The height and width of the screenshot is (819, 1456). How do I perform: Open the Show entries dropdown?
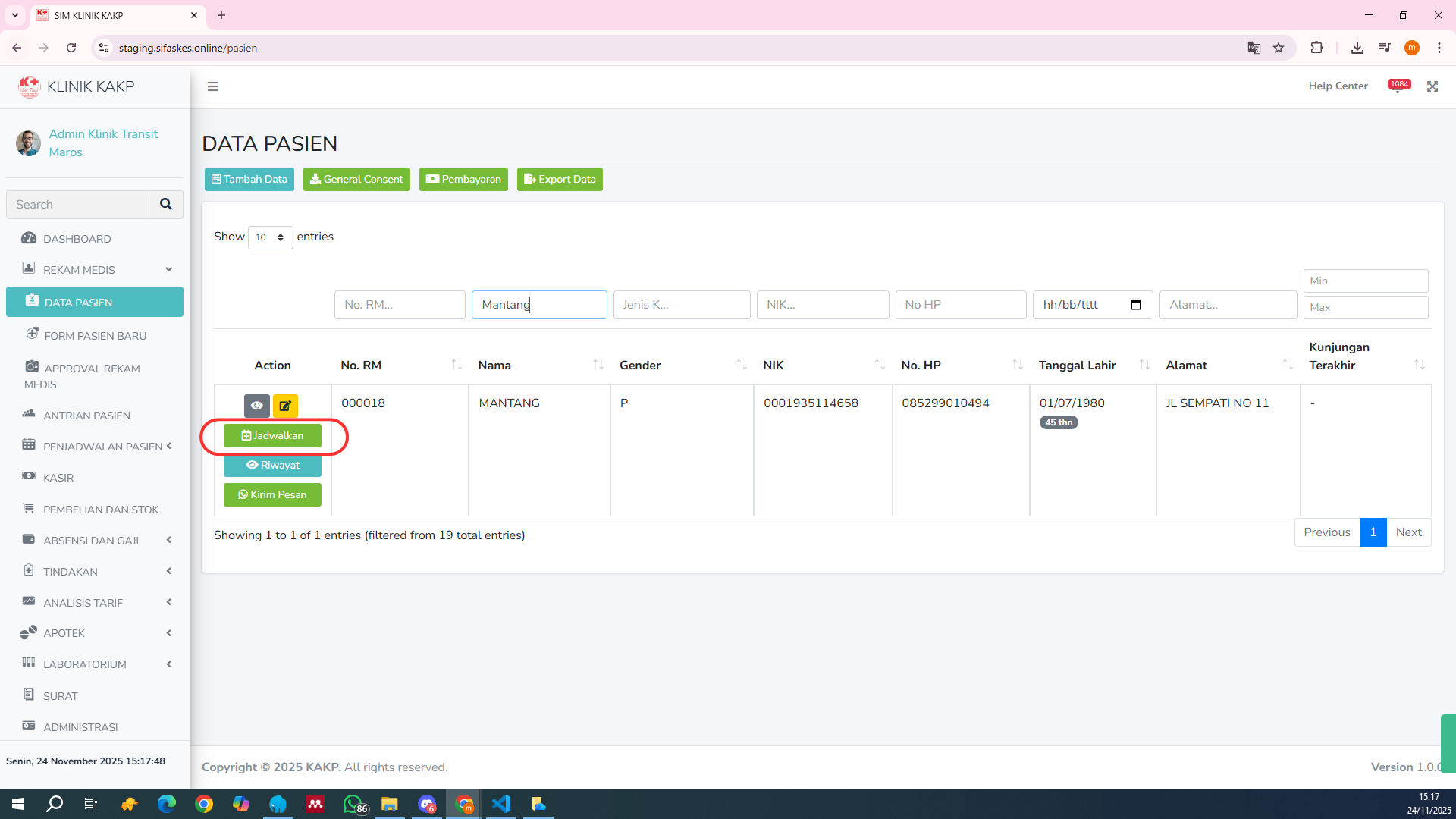click(270, 237)
